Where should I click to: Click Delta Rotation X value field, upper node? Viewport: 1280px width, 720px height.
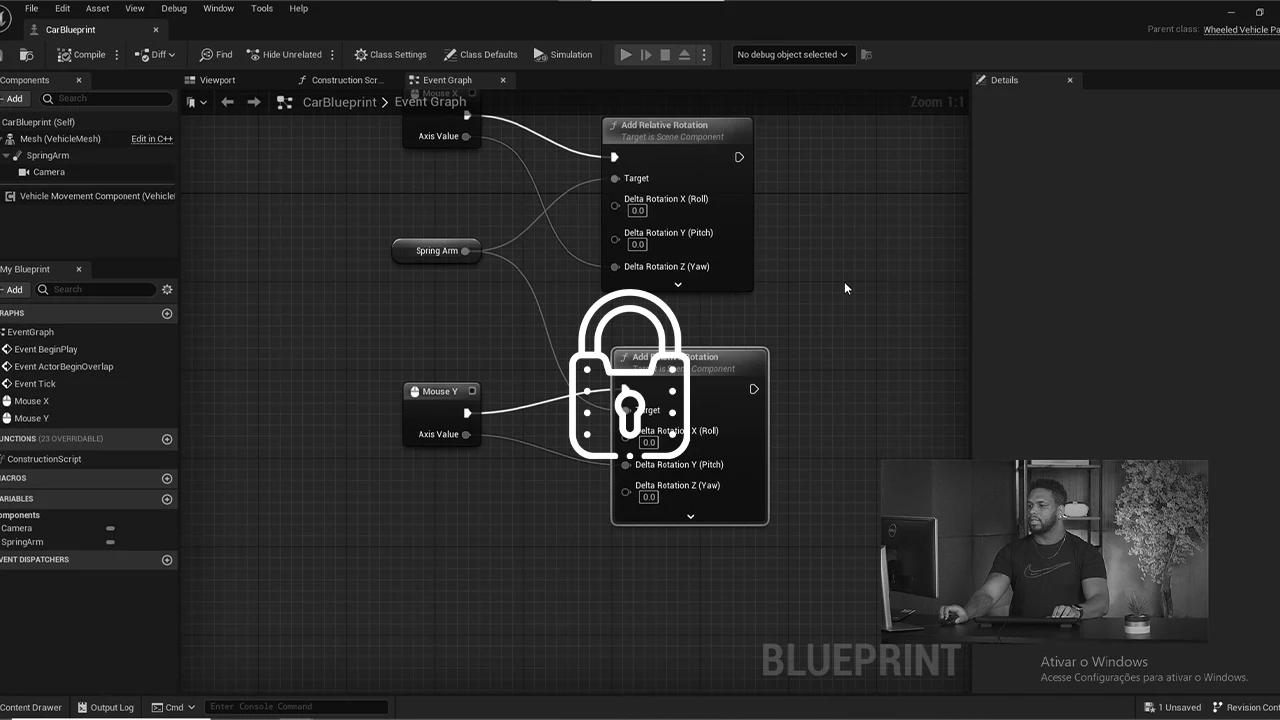[x=637, y=211]
